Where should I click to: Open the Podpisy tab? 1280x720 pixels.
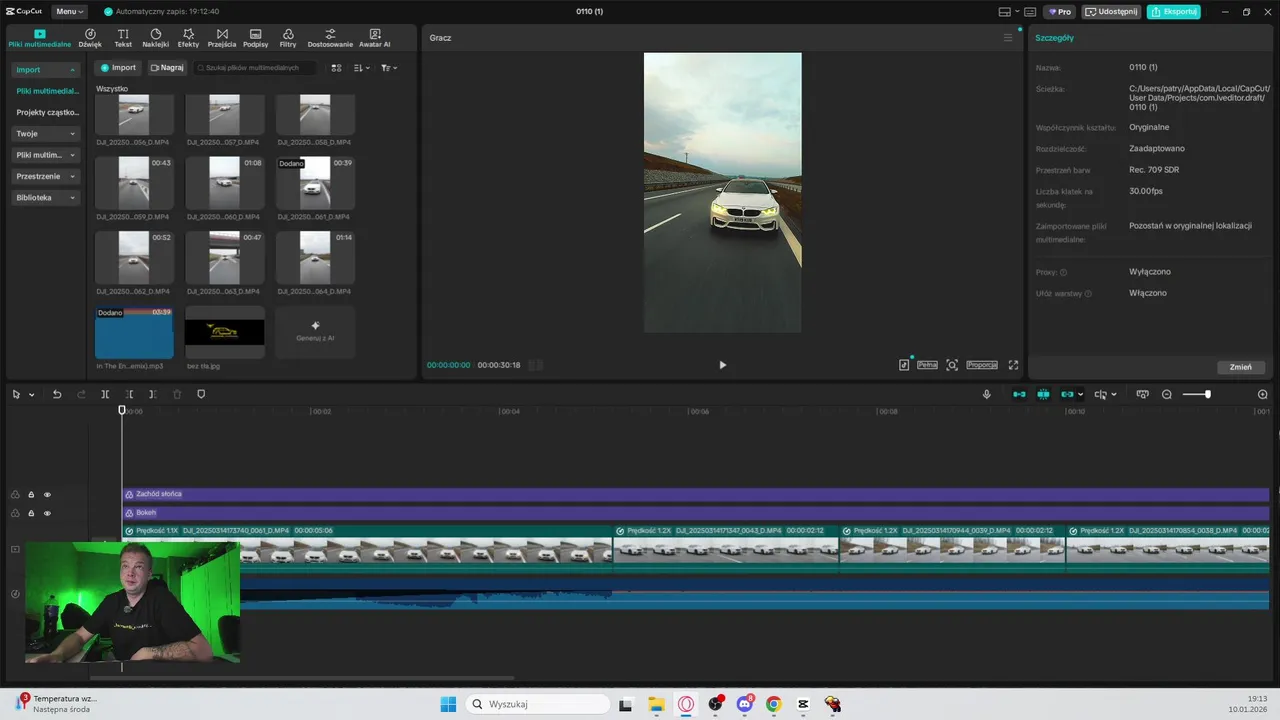[255, 38]
